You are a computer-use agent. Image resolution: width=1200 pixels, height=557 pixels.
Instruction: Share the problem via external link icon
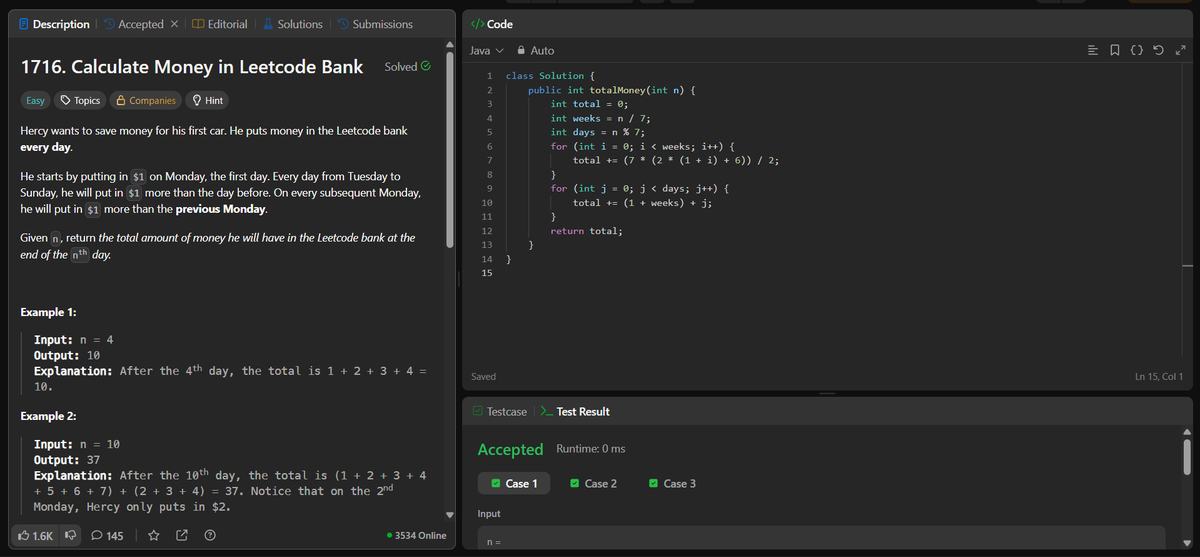pos(183,536)
